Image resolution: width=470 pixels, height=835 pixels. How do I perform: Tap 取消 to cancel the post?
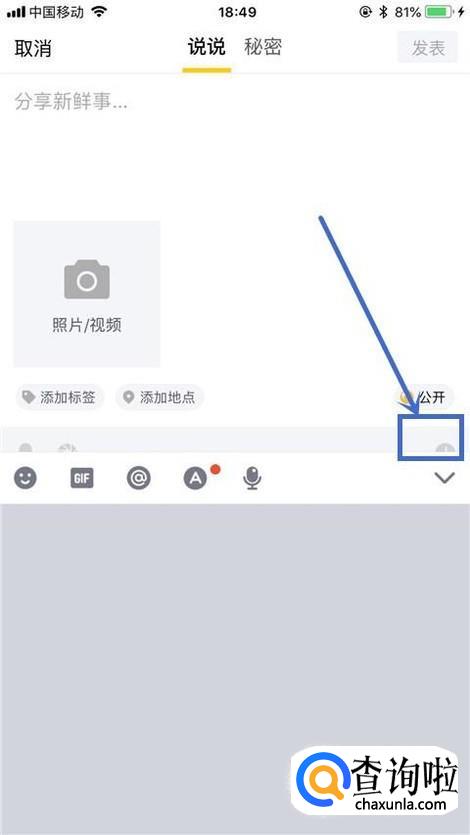point(33,48)
